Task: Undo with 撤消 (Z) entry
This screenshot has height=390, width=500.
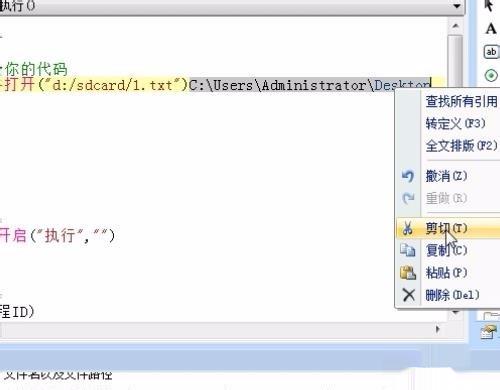Action: pos(446,176)
